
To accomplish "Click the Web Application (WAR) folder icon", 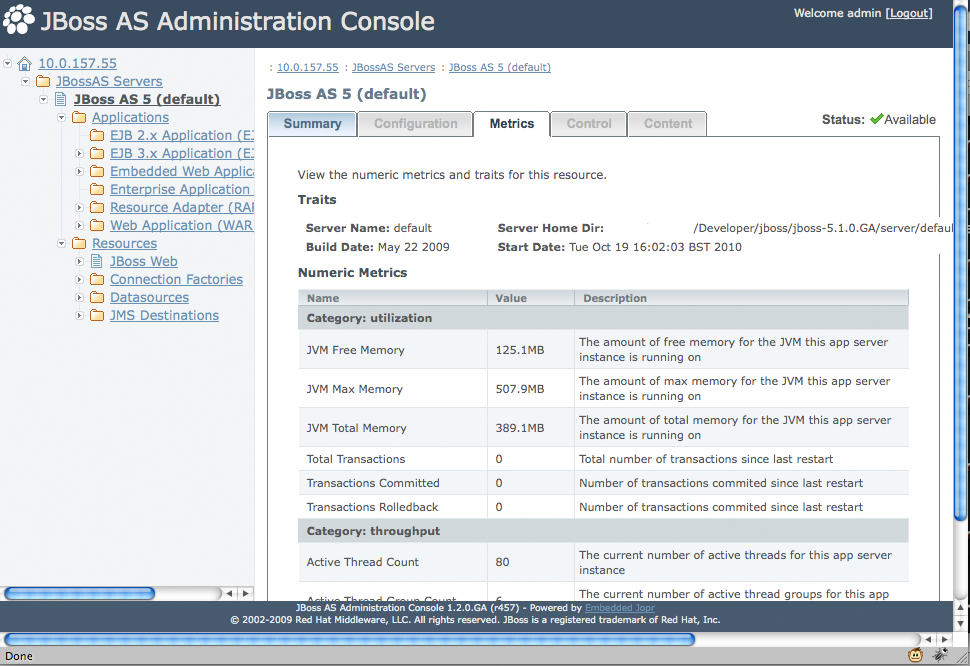I will [97, 225].
